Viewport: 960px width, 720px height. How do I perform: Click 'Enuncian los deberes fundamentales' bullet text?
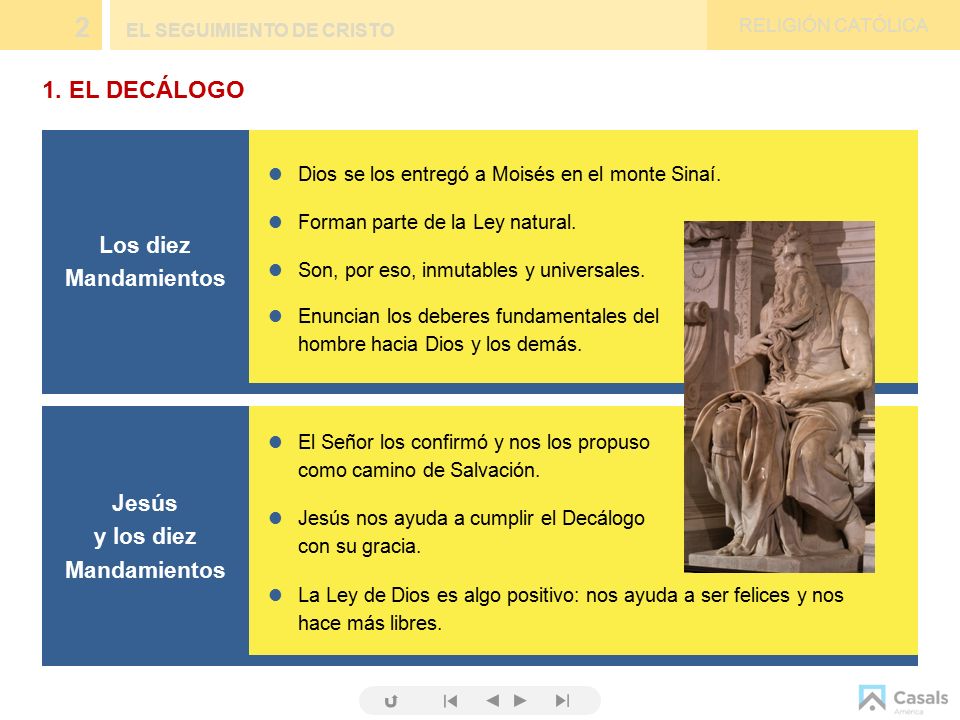pyautogui.click(x=478, y=330)
